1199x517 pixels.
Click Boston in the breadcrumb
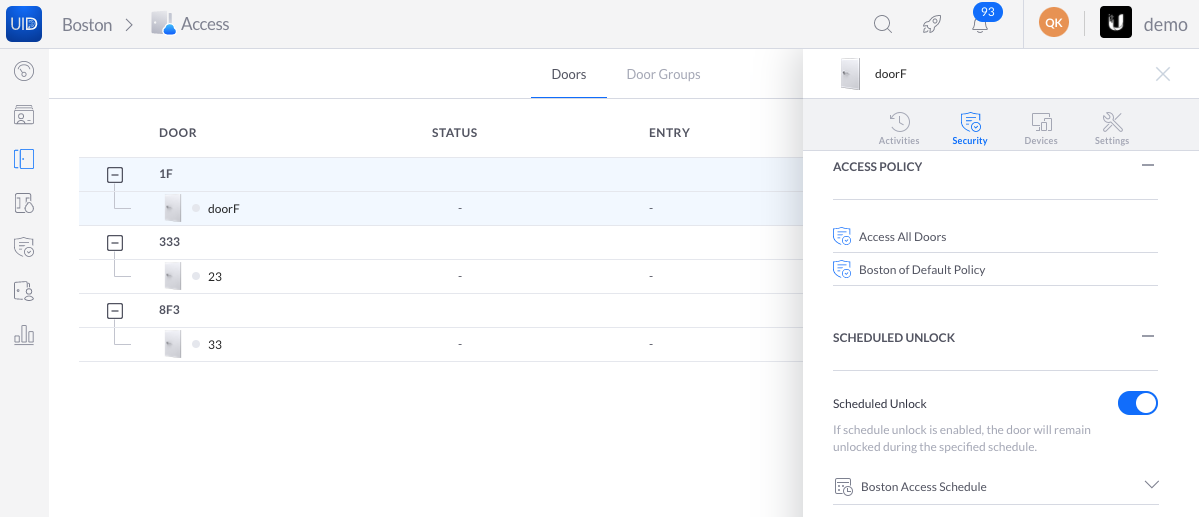point(87,24)
